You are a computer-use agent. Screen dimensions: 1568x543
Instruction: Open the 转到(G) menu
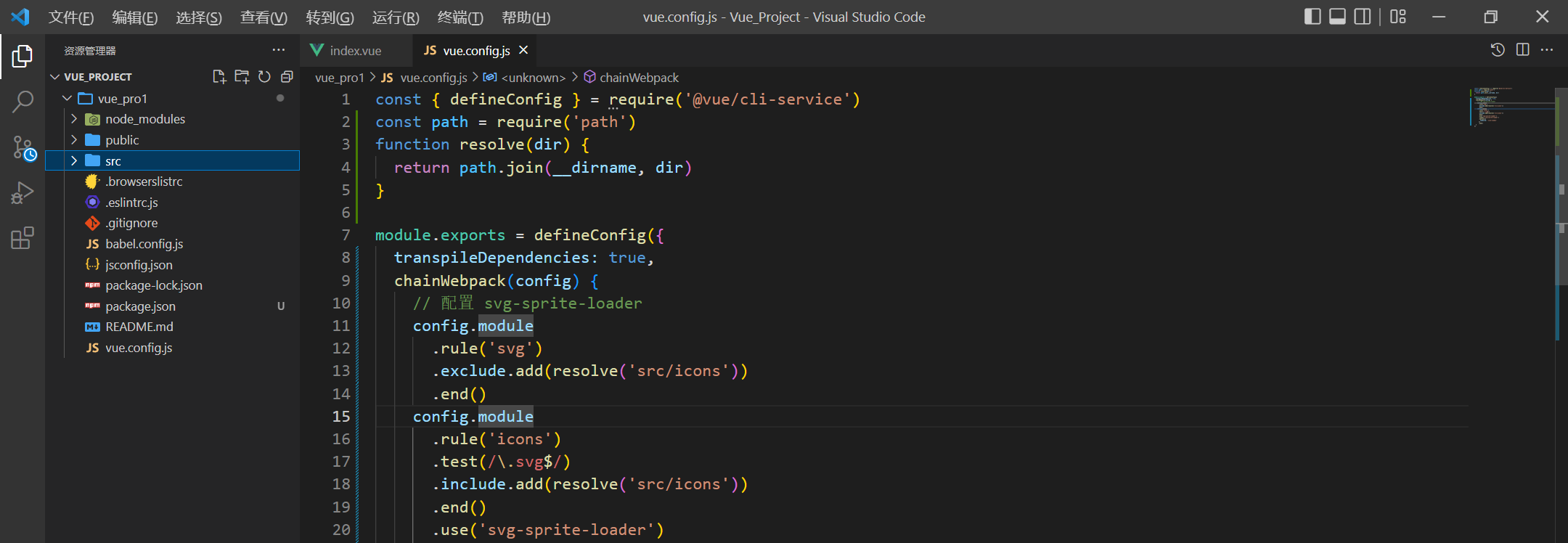point(330,17)
